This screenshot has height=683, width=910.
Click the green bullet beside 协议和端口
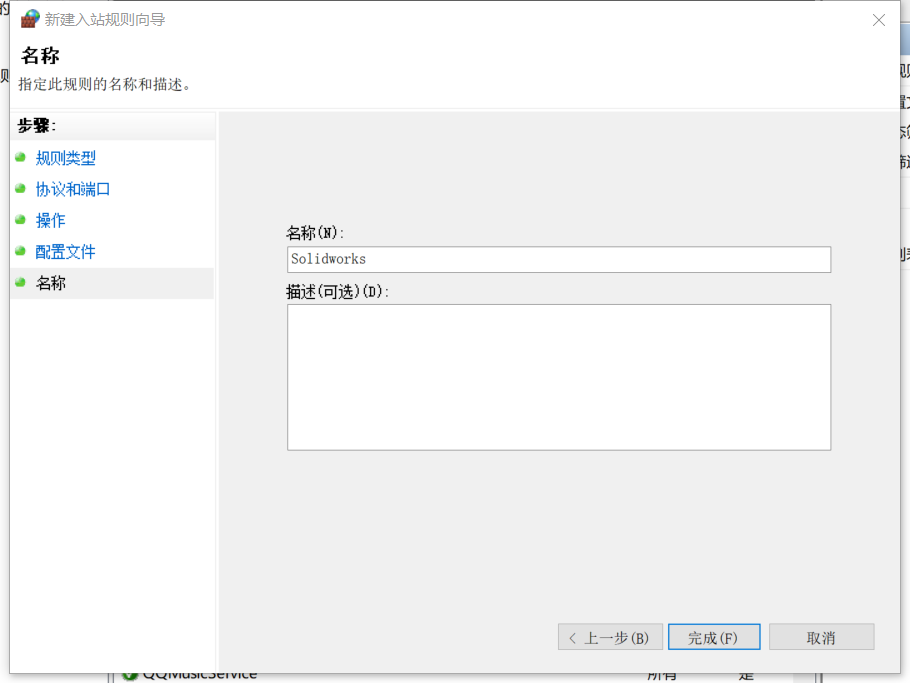pyautogui.click(x=20, y=188)
